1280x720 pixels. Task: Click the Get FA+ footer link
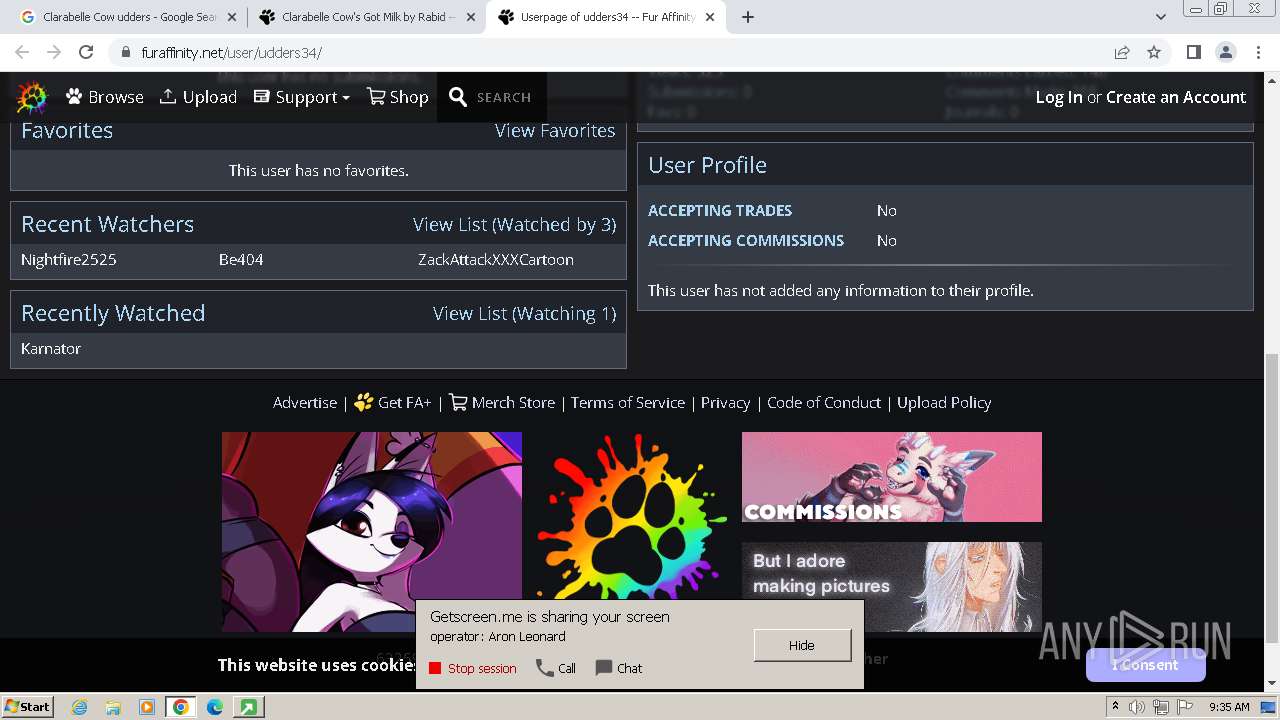[393, 402]
